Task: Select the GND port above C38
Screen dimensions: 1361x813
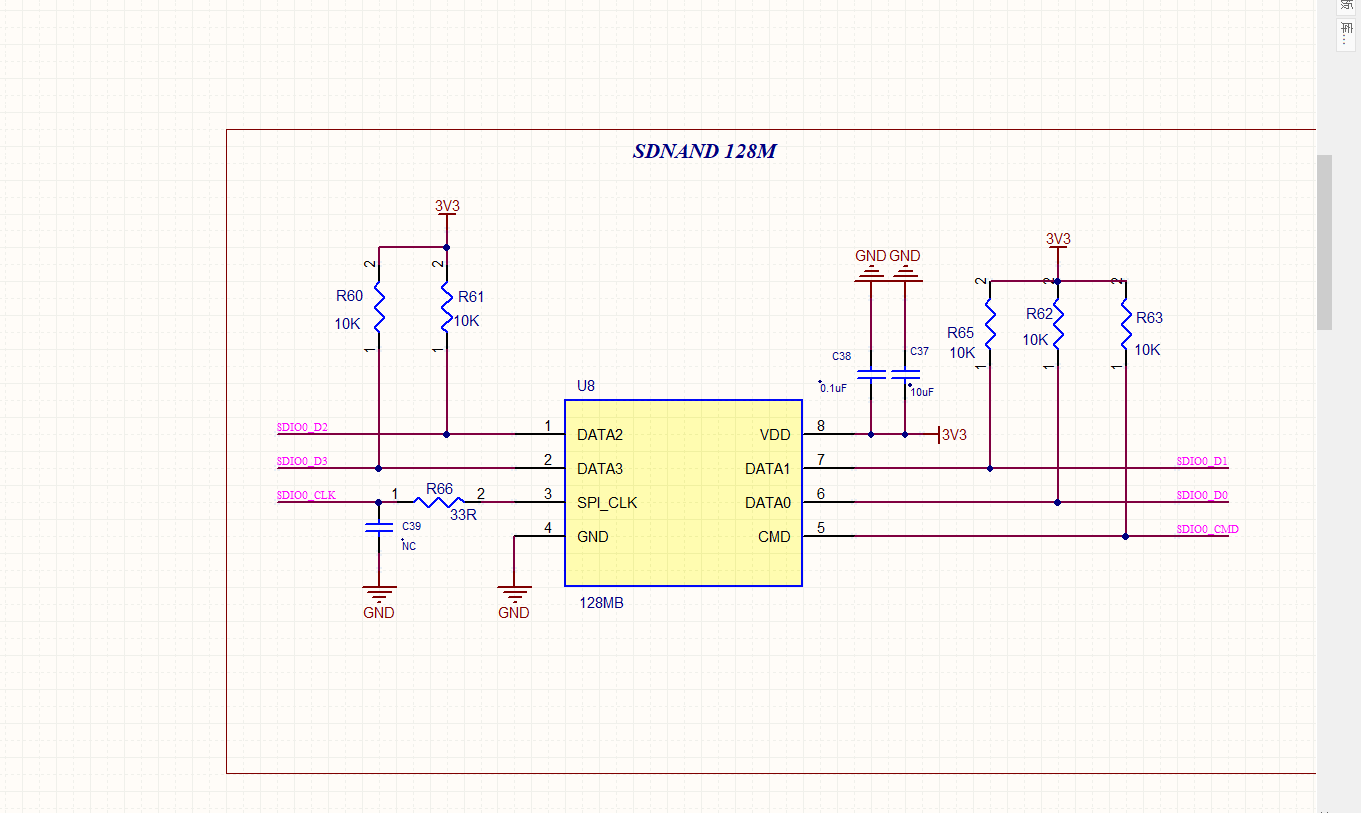Action: click(x=871, y=265)
